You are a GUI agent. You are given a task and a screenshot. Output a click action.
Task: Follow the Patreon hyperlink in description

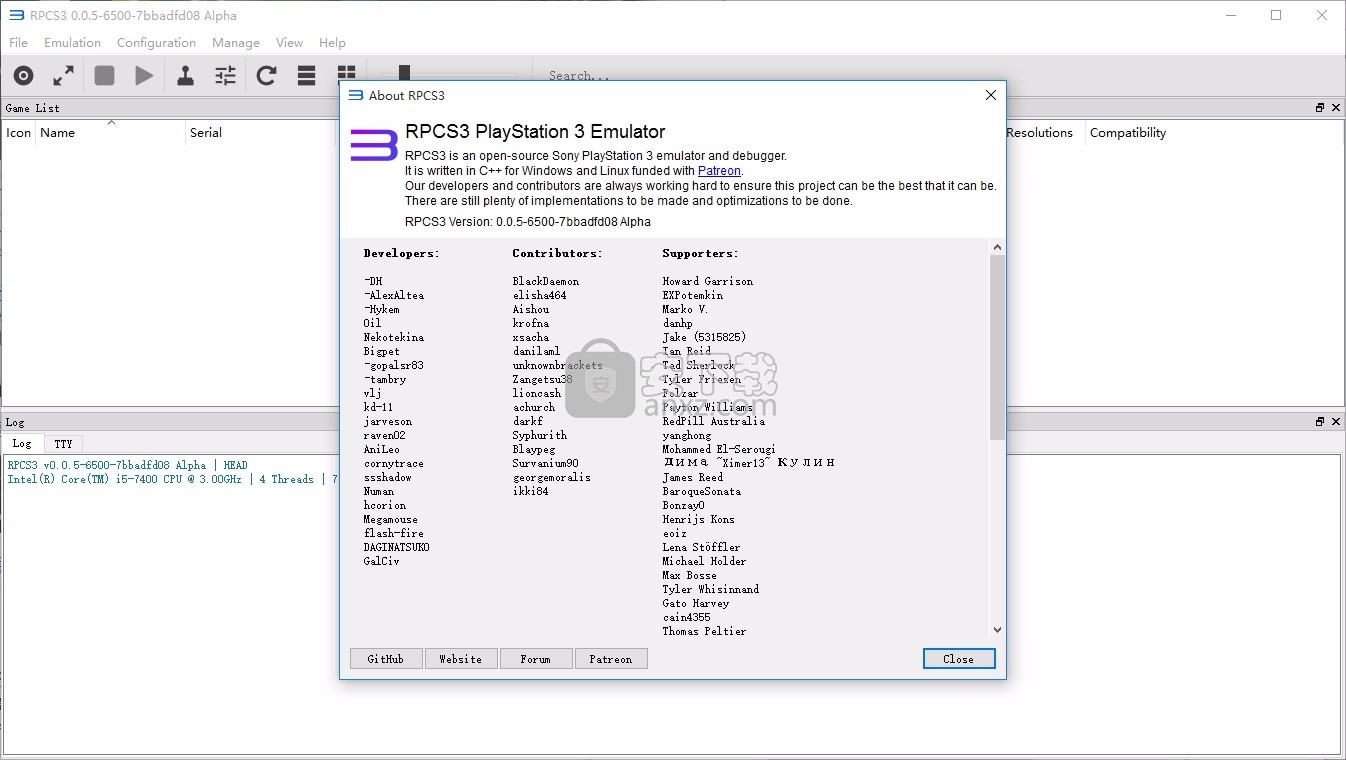[x=719, y=171]
